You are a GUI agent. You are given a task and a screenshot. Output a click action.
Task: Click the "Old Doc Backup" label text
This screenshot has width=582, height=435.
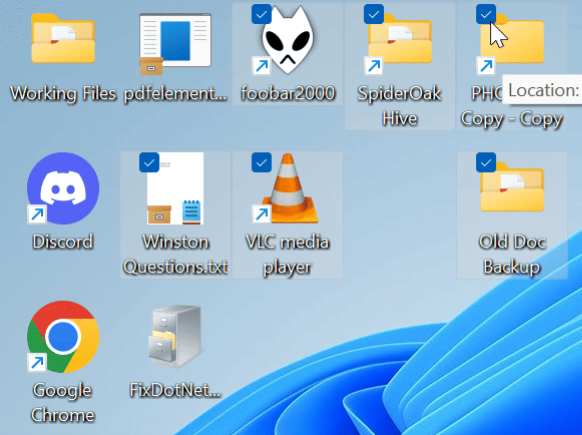click(512, 255)
